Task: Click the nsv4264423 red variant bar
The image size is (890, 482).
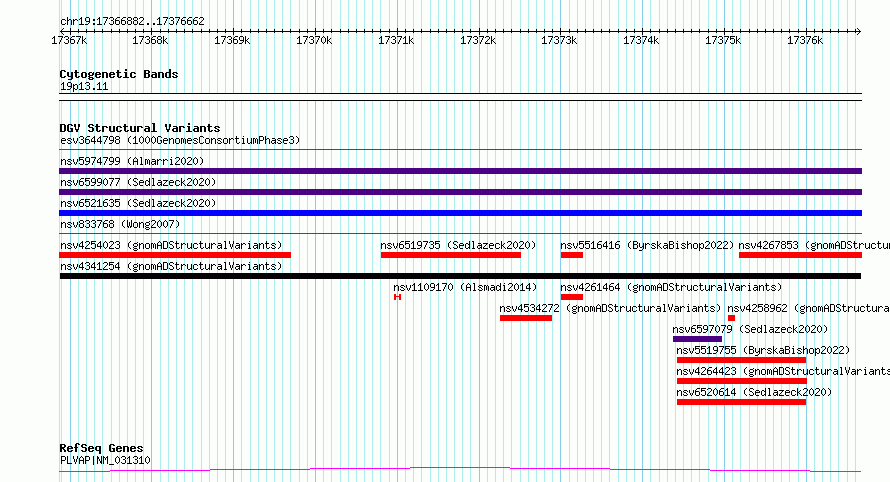Action: point(742,381)
